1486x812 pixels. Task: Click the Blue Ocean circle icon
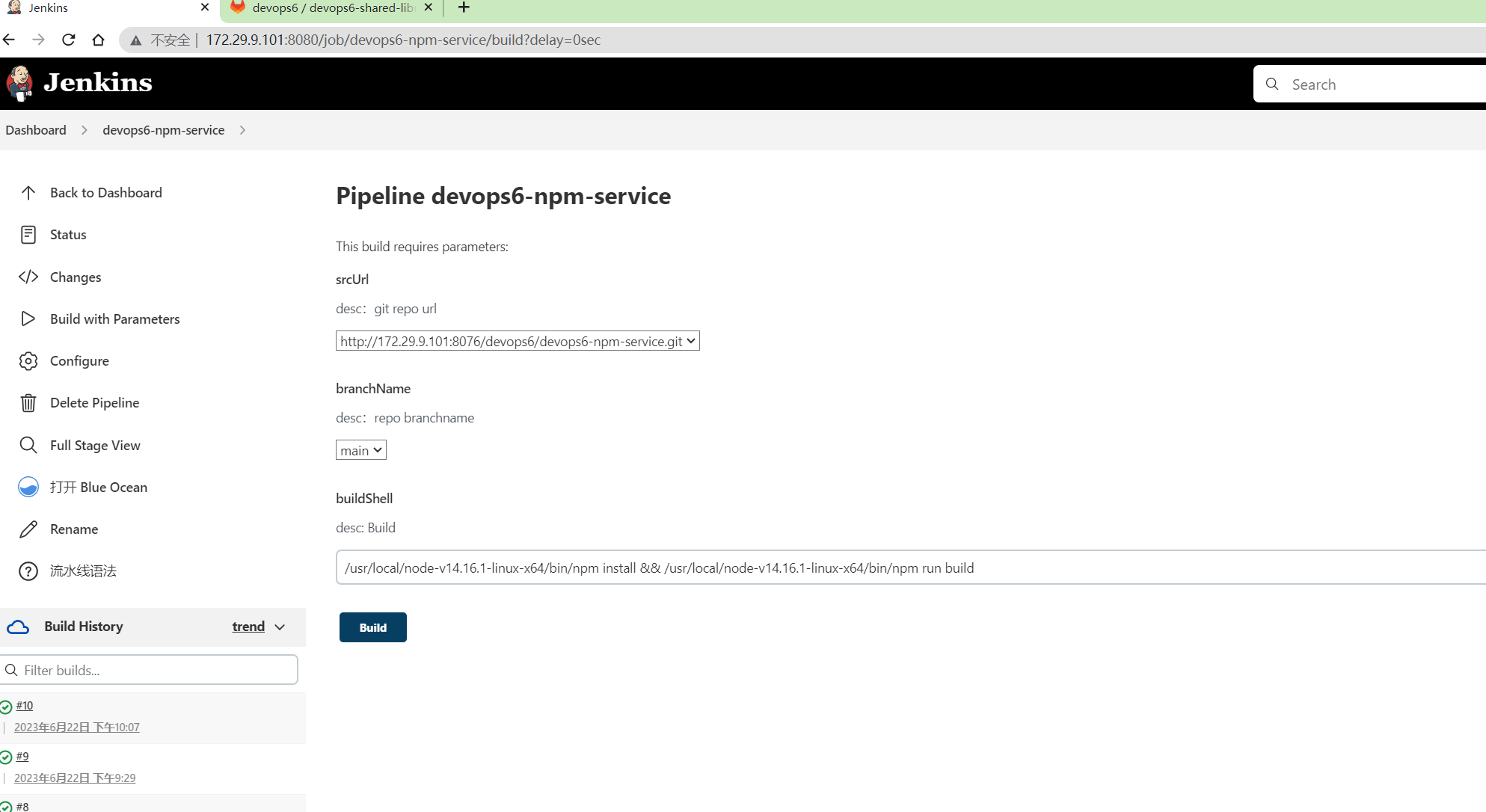[x=28, y=487]
